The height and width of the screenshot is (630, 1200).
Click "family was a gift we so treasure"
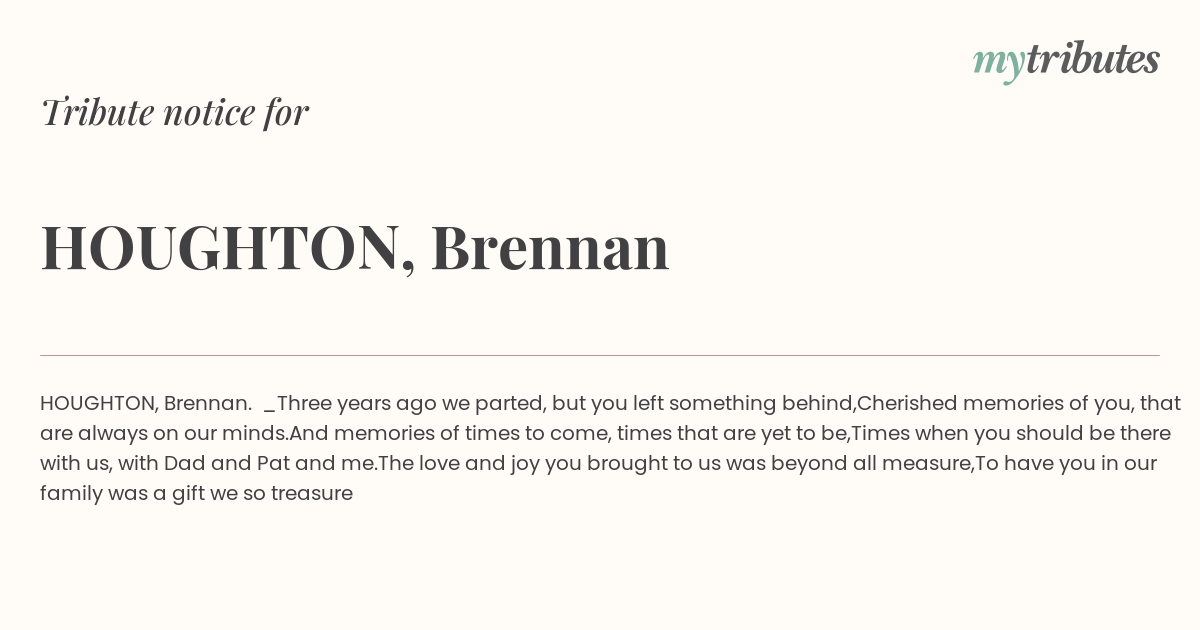click(x=196, y=493)
